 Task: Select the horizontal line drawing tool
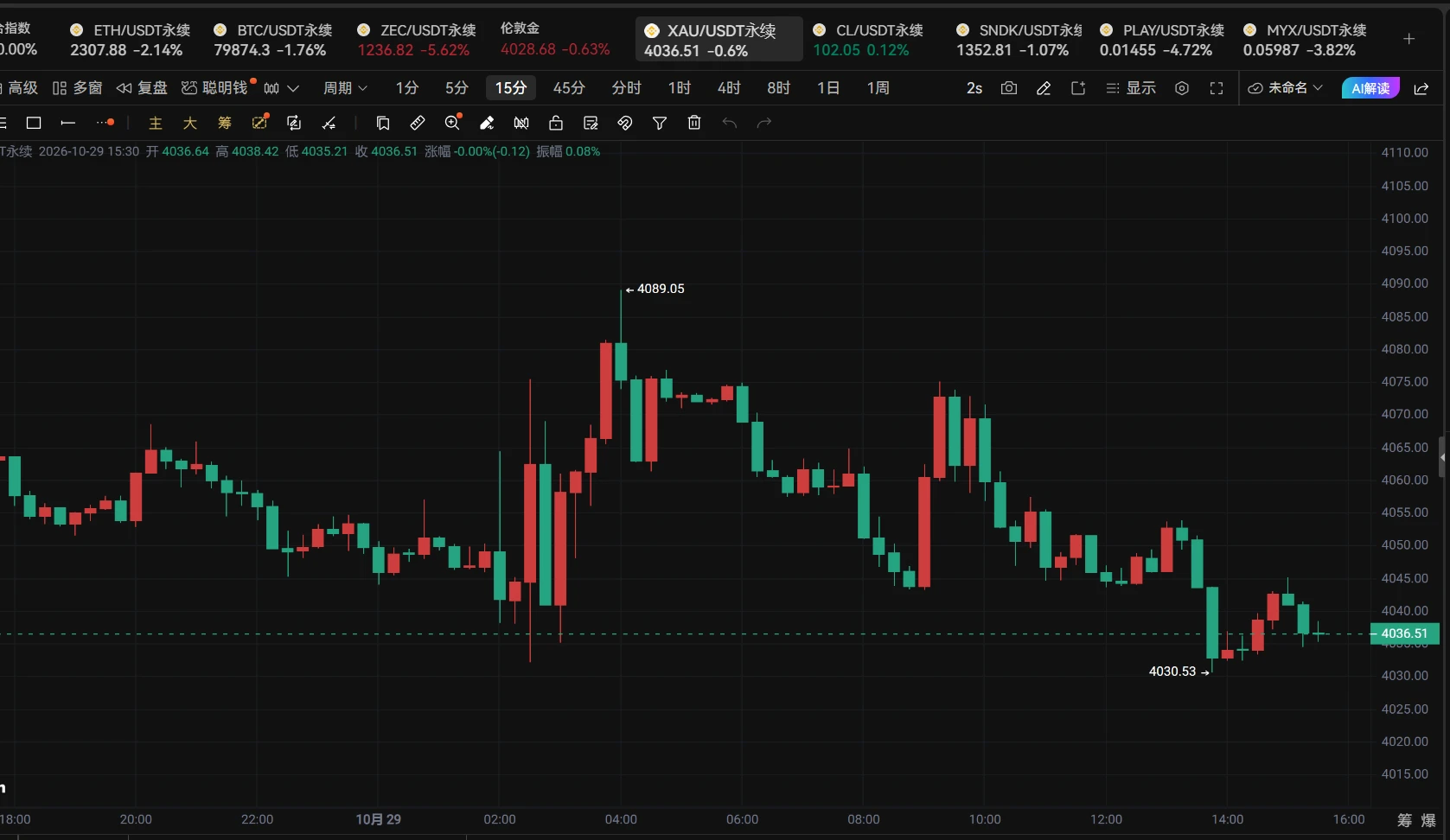pos(68,123)
